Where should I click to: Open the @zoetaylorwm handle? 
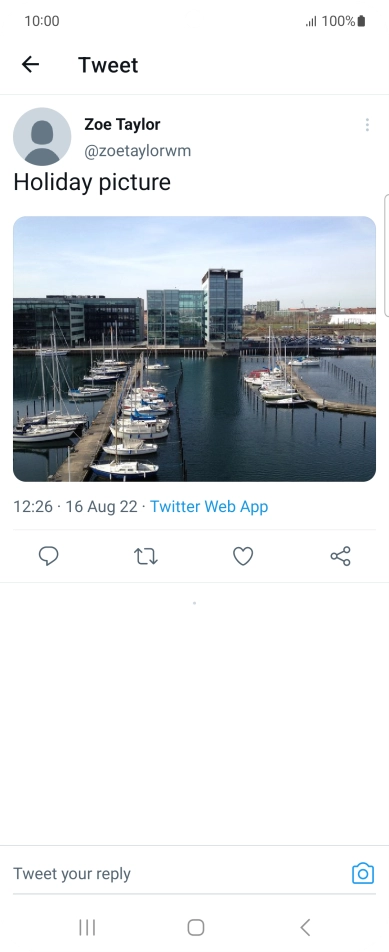pos(138,151)
